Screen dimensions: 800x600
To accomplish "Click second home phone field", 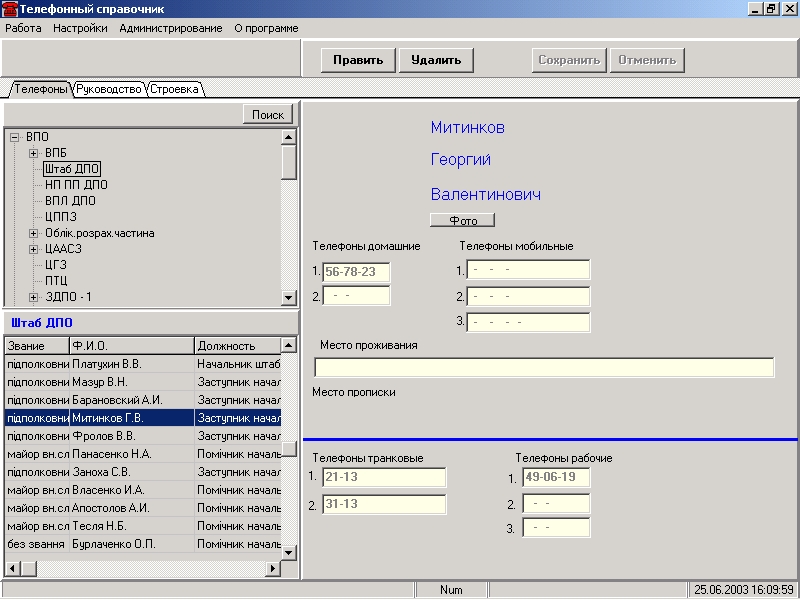I will 356,296.
